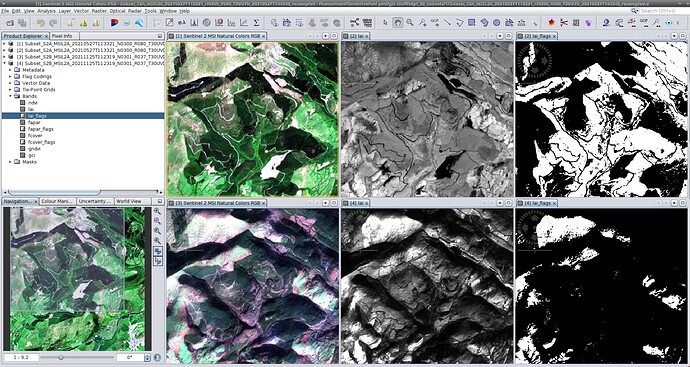Open the Raster menu
The image size is (690, 367).
point(99,11)
